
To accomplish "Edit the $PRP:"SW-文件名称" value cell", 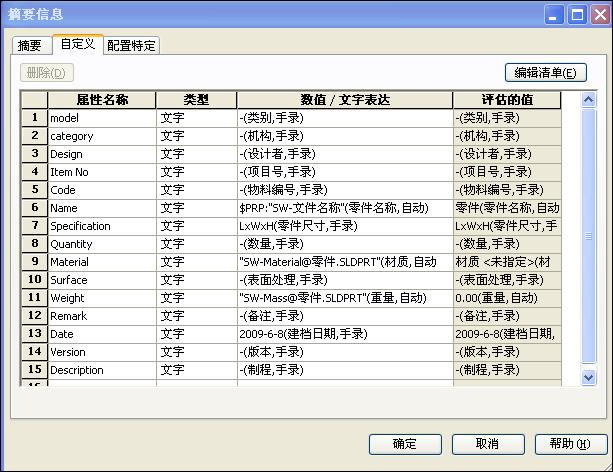I will [x=345, y=208].
